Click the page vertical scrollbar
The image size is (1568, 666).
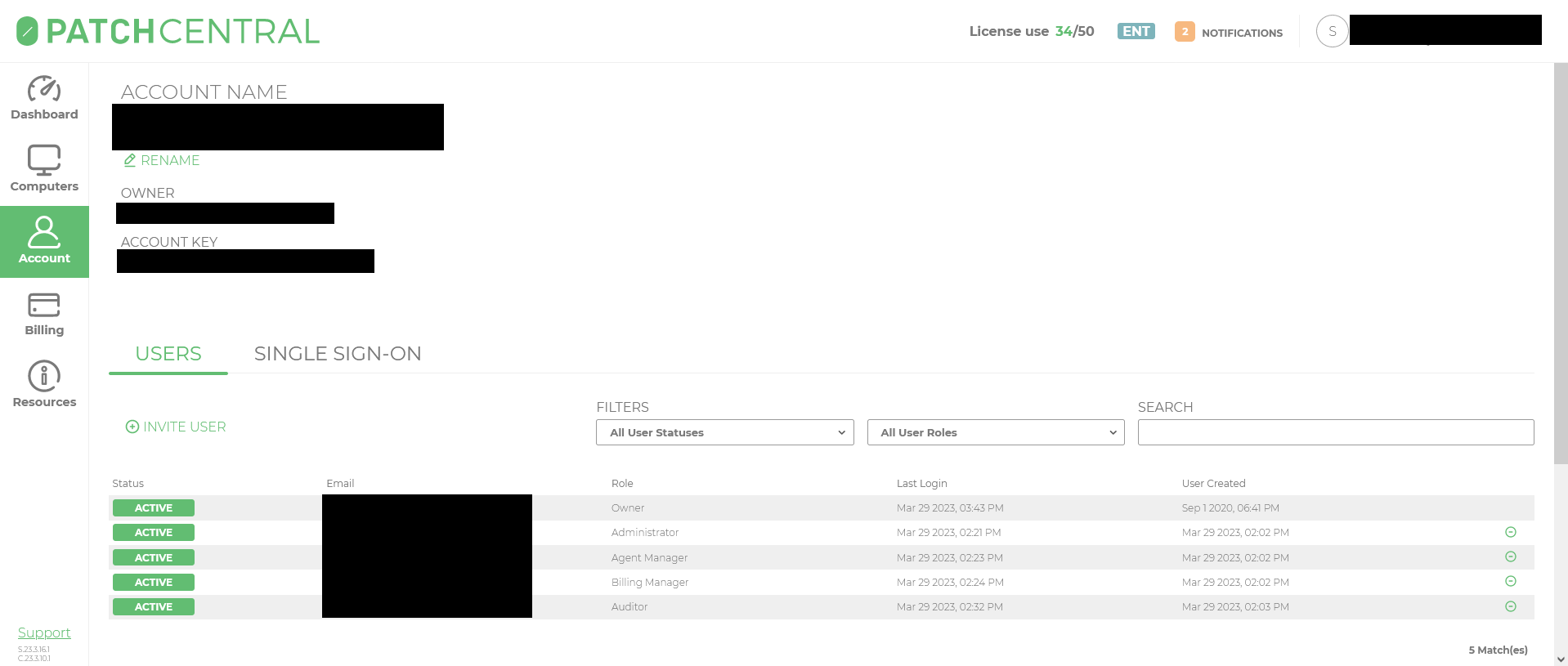1560,261
